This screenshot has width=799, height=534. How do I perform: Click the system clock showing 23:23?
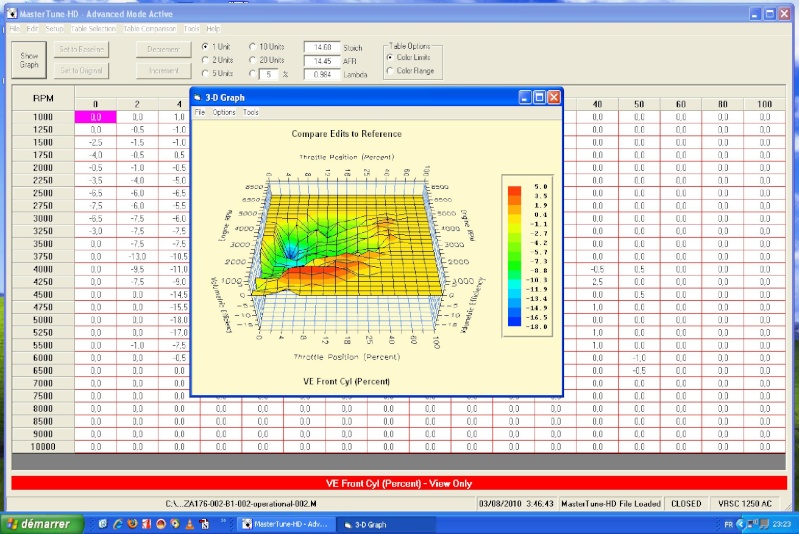782,524
